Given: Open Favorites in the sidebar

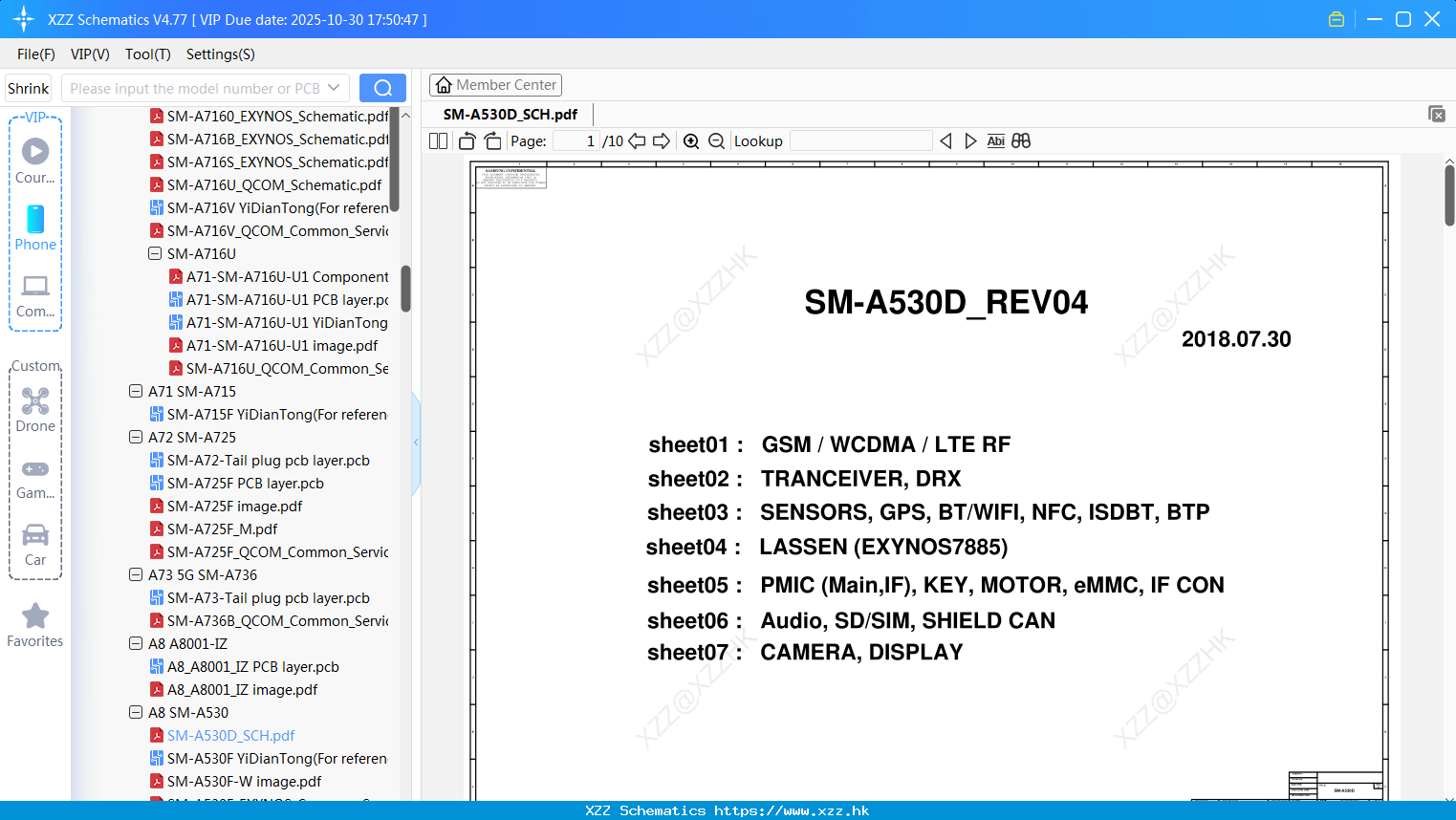Looking at the screenshot, I should [35, 625].
